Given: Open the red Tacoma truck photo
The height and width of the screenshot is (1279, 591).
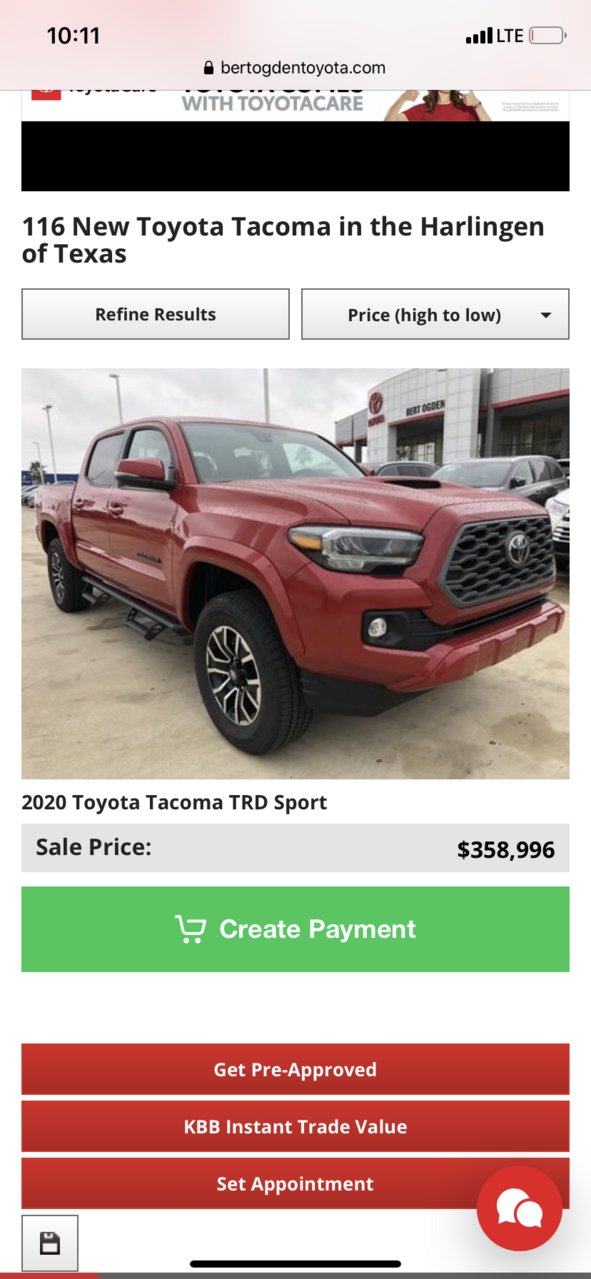Looking at the screenshot, I should pos(295,573).
